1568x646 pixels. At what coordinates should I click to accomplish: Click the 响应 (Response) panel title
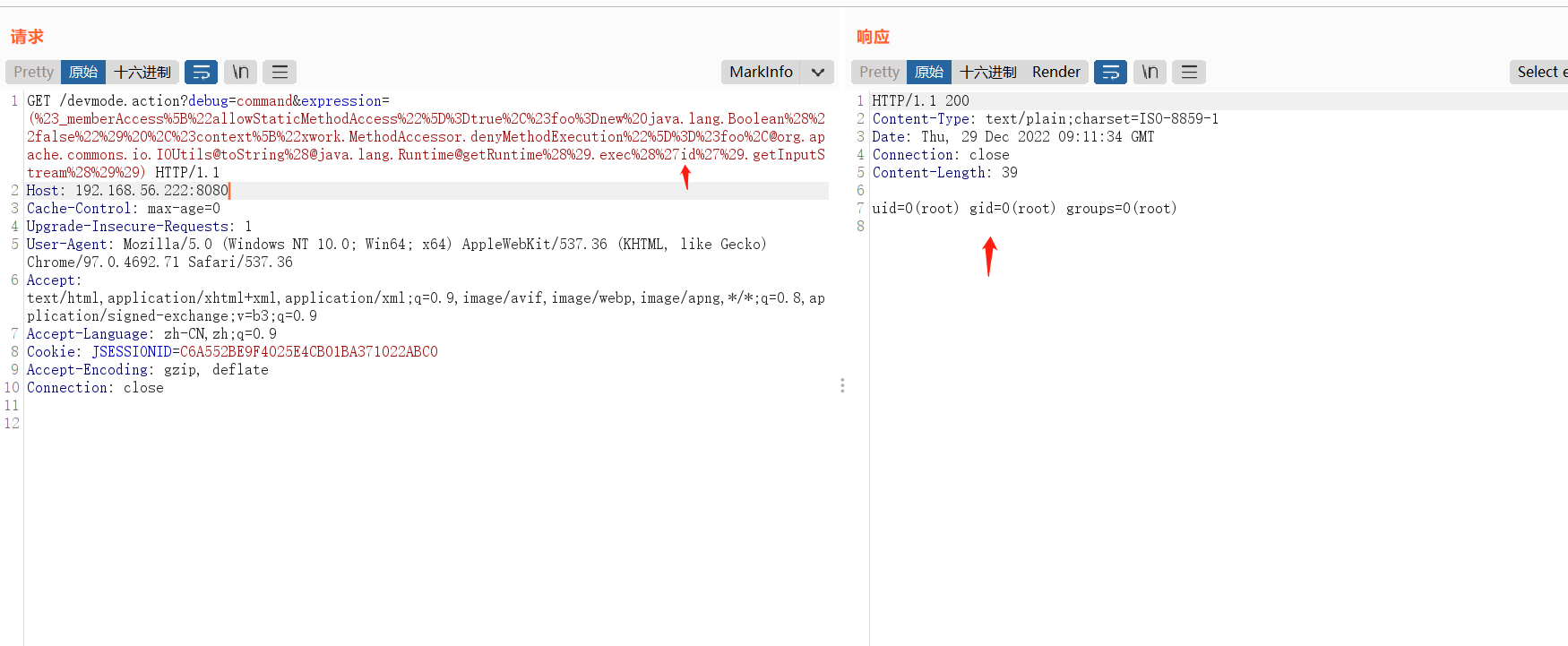[873, 37]
